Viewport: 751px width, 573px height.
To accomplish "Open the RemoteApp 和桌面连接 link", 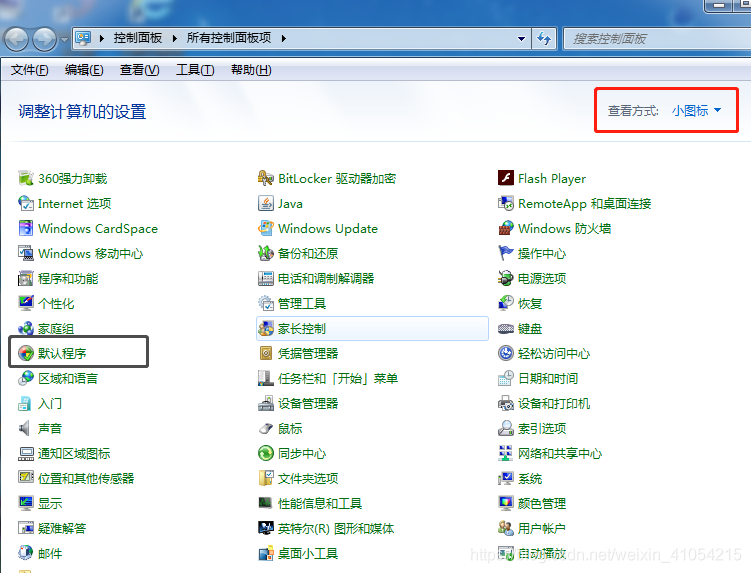I will pyautogui.click(x=585, y=204).
